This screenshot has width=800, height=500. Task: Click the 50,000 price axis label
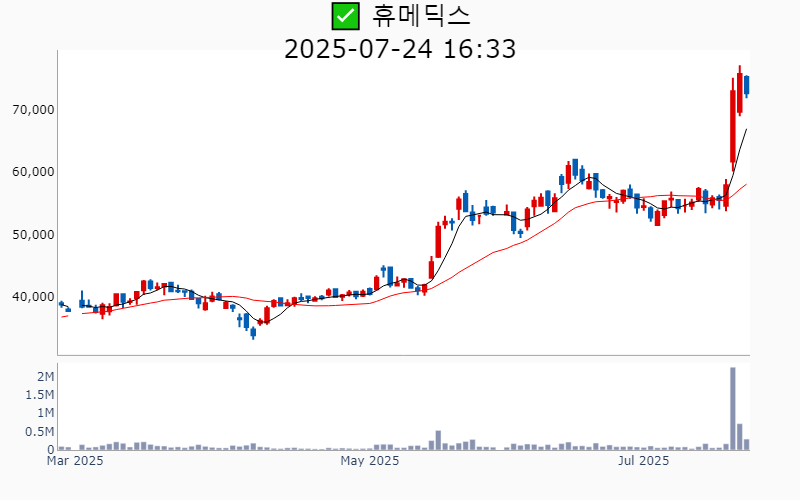click(x=33, y=235)
